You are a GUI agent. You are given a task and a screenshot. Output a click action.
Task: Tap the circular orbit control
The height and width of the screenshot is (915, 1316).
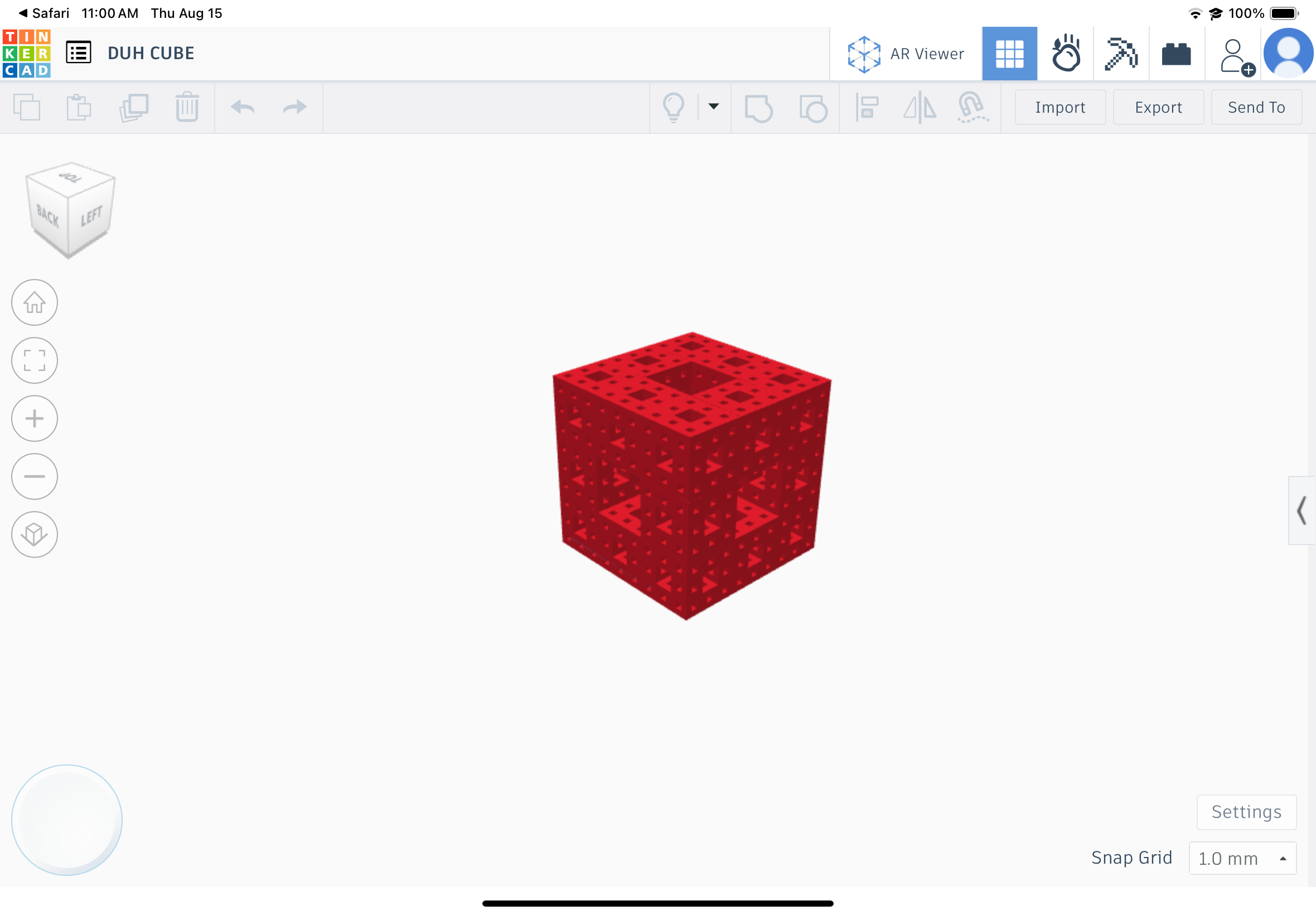pos(67,820)
